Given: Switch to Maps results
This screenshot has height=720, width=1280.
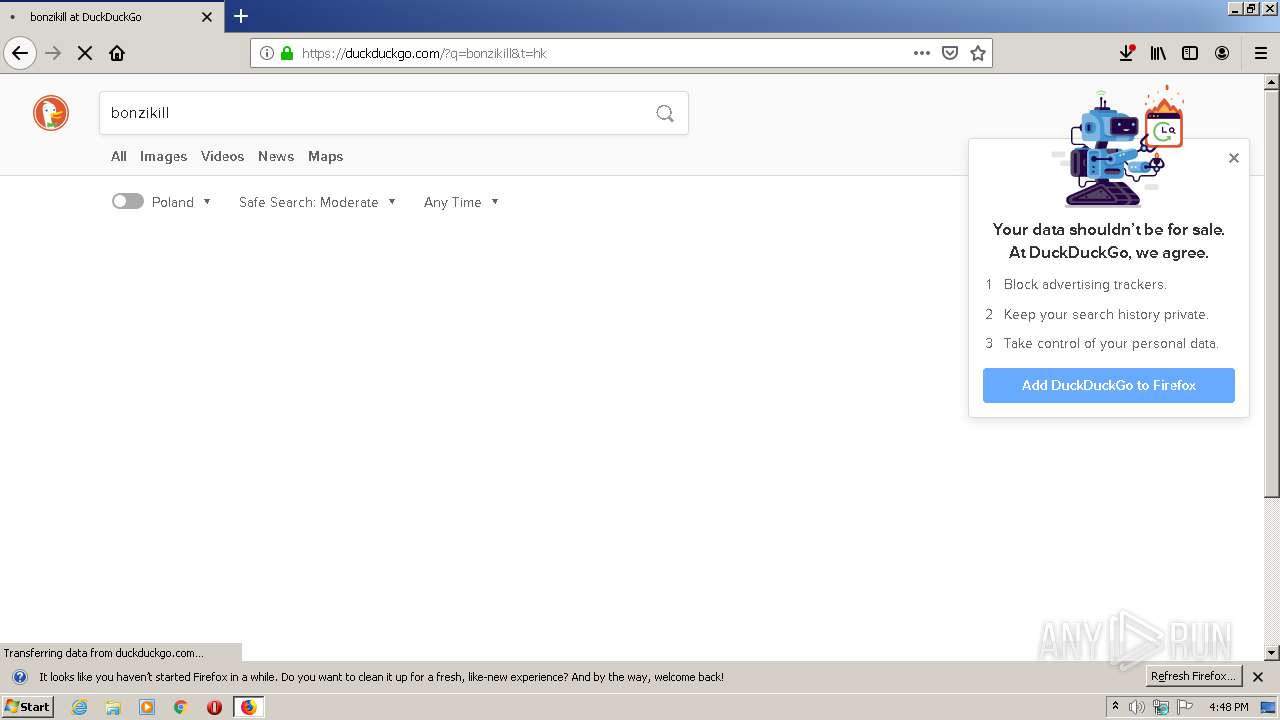Looking at the screenshot, I should click(x=325, y=156).
